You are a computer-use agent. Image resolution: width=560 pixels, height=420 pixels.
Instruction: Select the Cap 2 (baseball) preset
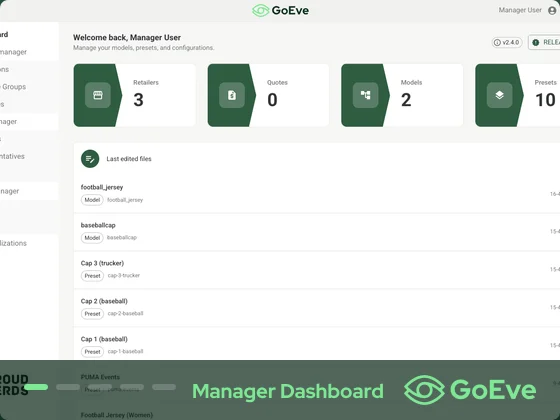point(317,308)
